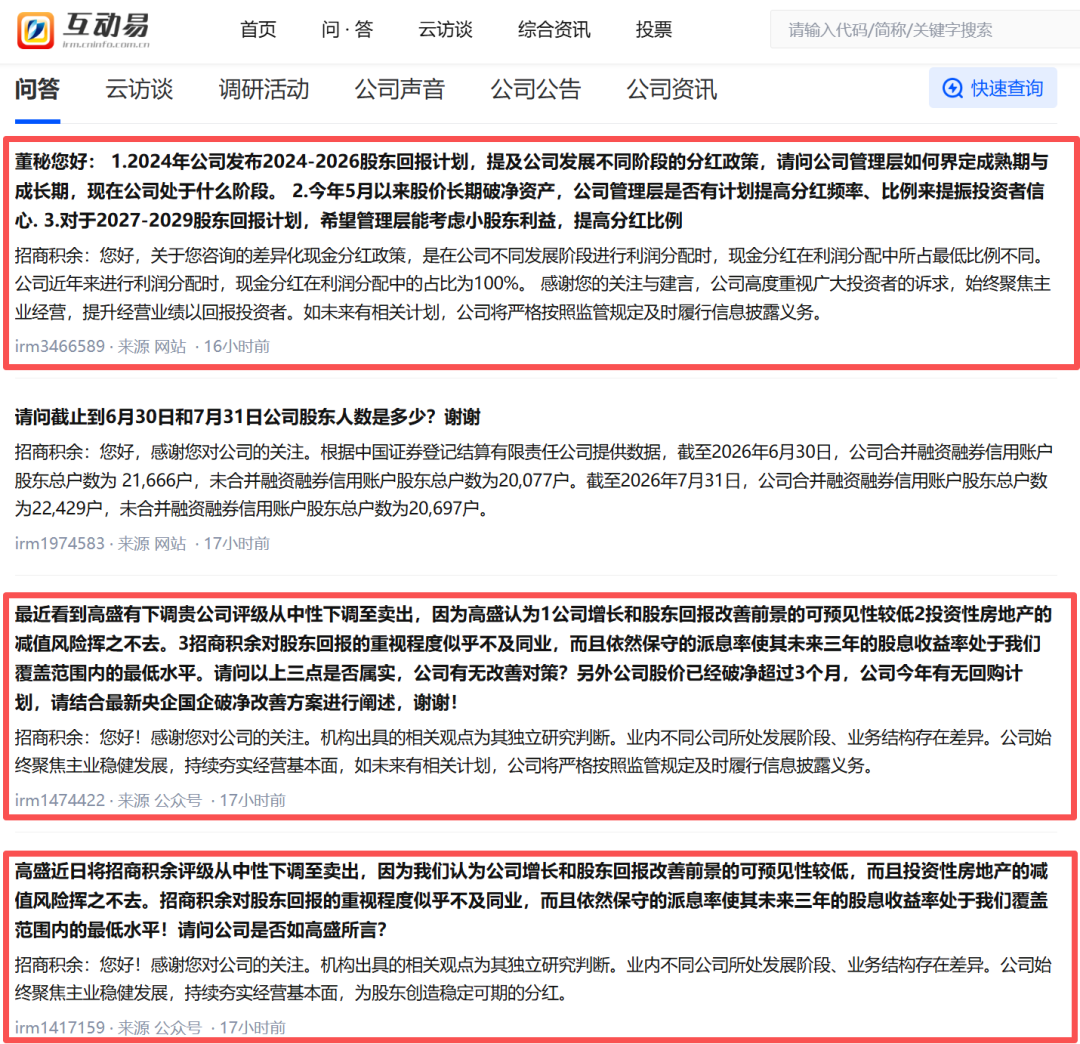Click 来源 公众号 beside irm1417159

pos(160,1027)
